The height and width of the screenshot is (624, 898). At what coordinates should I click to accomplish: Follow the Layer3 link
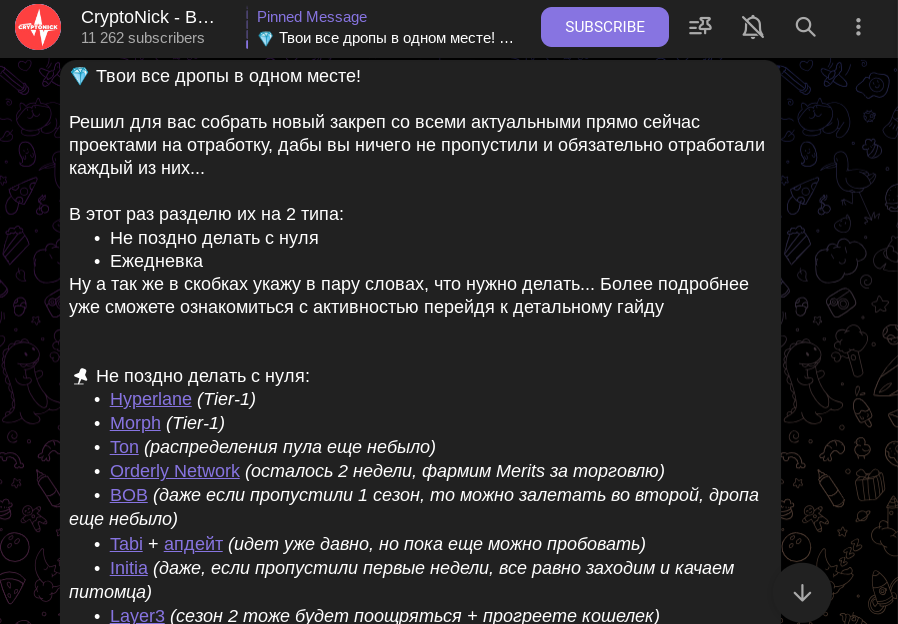[137, 615]
